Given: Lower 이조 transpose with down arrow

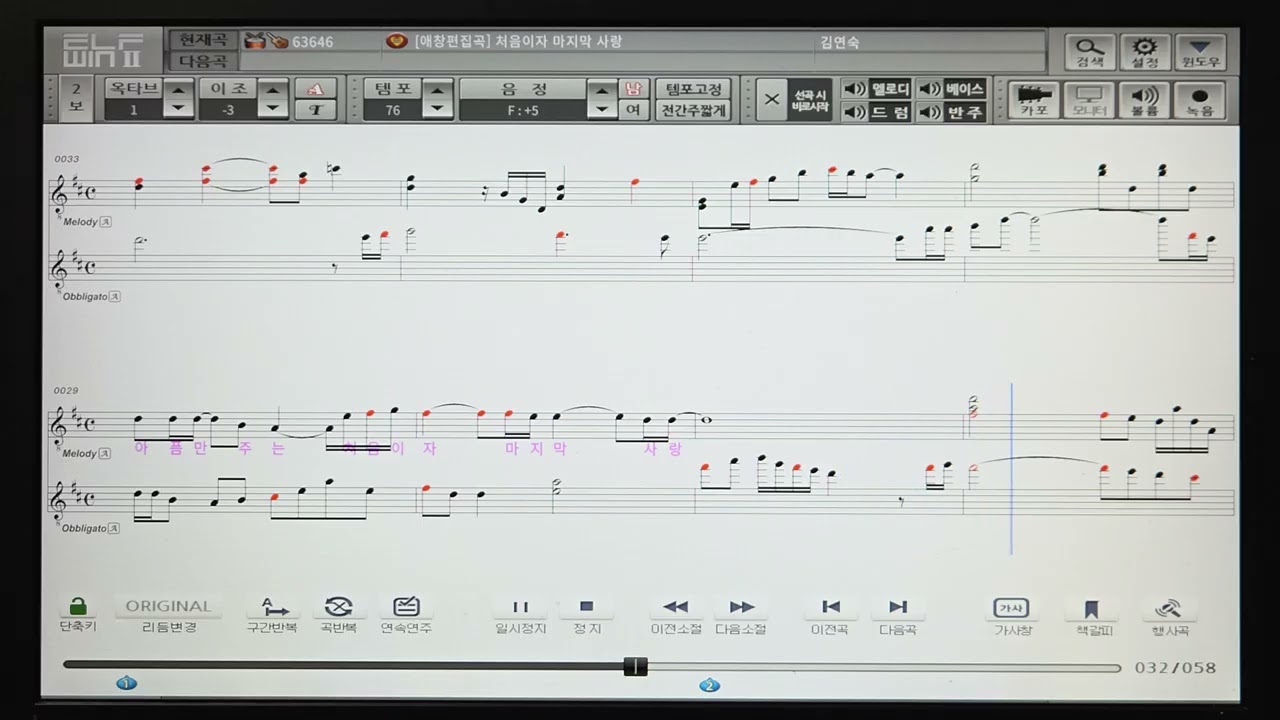Looking at the screenshot, I should tap(273, 109).
